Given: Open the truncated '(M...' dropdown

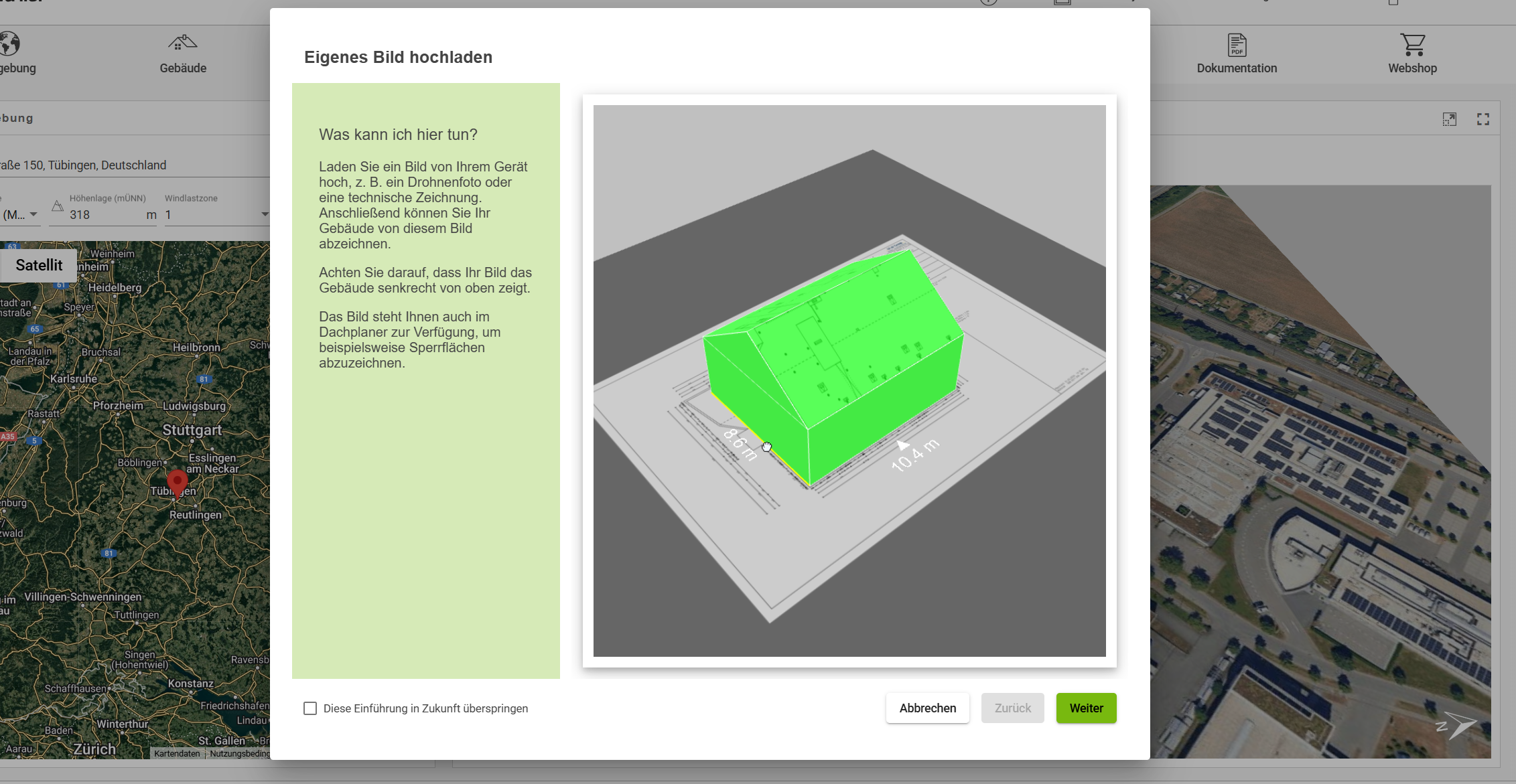Looking at the screenshot, I should tap(20, 214).
